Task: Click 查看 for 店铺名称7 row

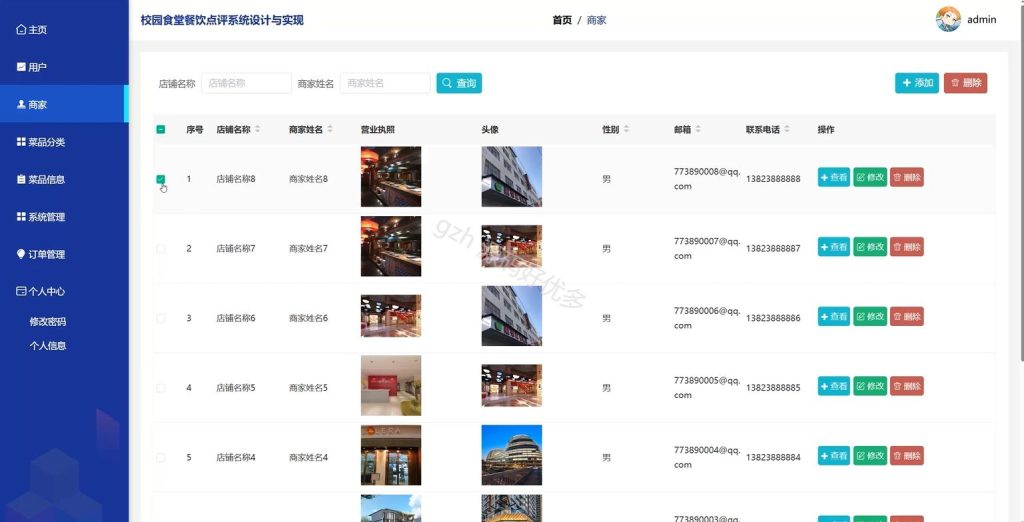Action: coord(834,247)
